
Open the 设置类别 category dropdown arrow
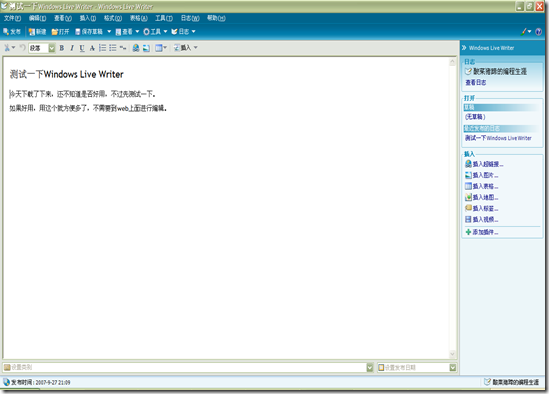[370, 367]
